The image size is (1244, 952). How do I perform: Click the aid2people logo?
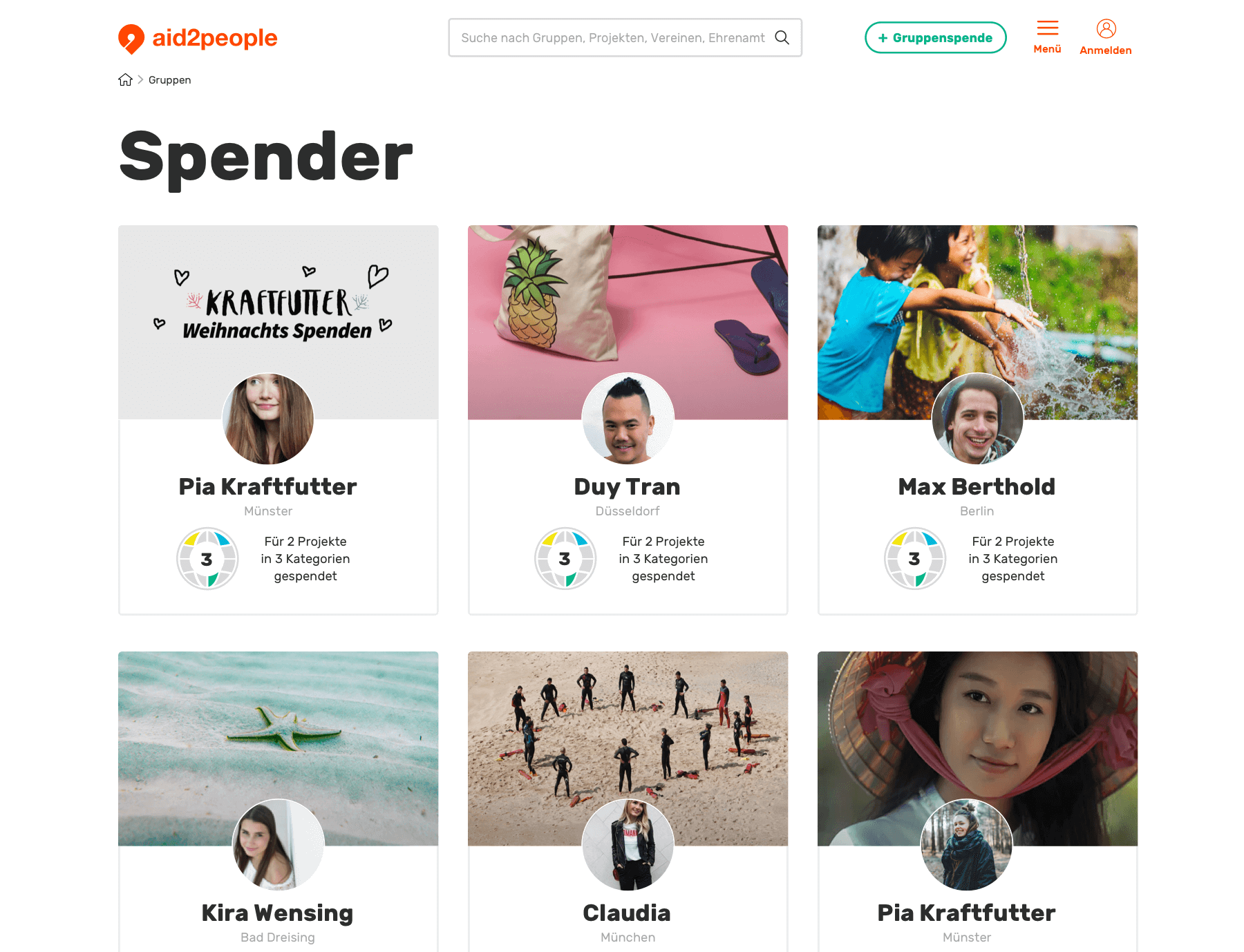(198, 38)
